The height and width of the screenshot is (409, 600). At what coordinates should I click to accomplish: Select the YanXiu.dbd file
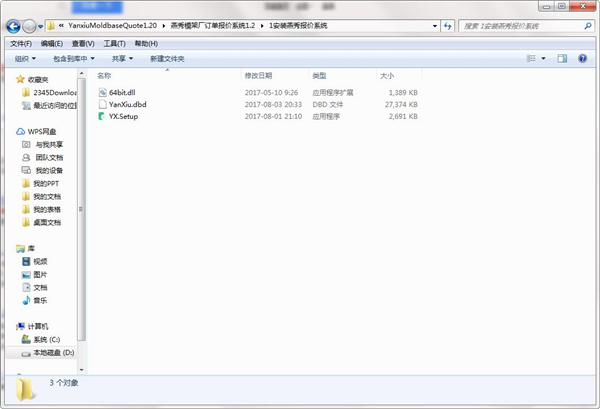coord(127,104)
